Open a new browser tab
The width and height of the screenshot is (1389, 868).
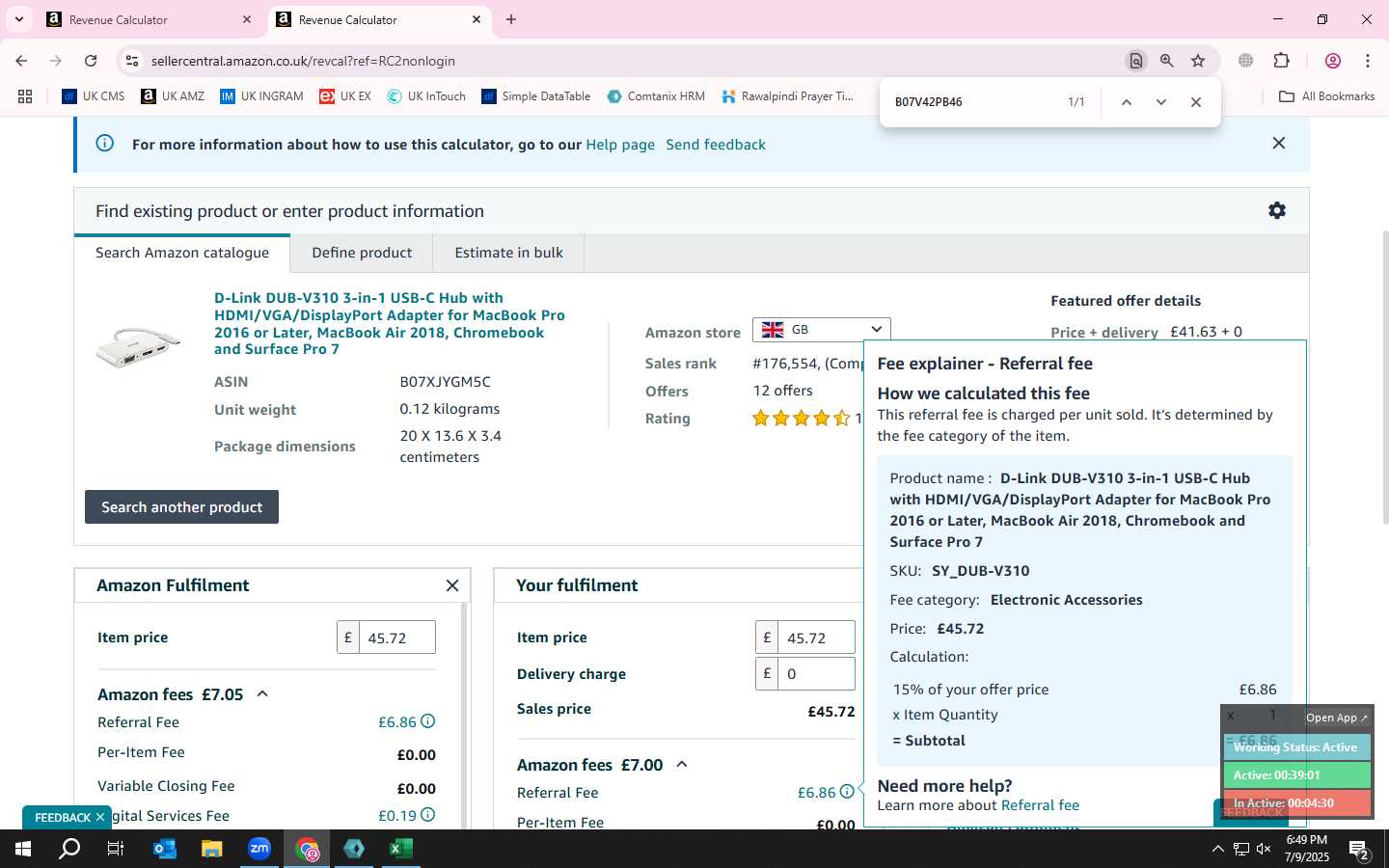point(511,19)
